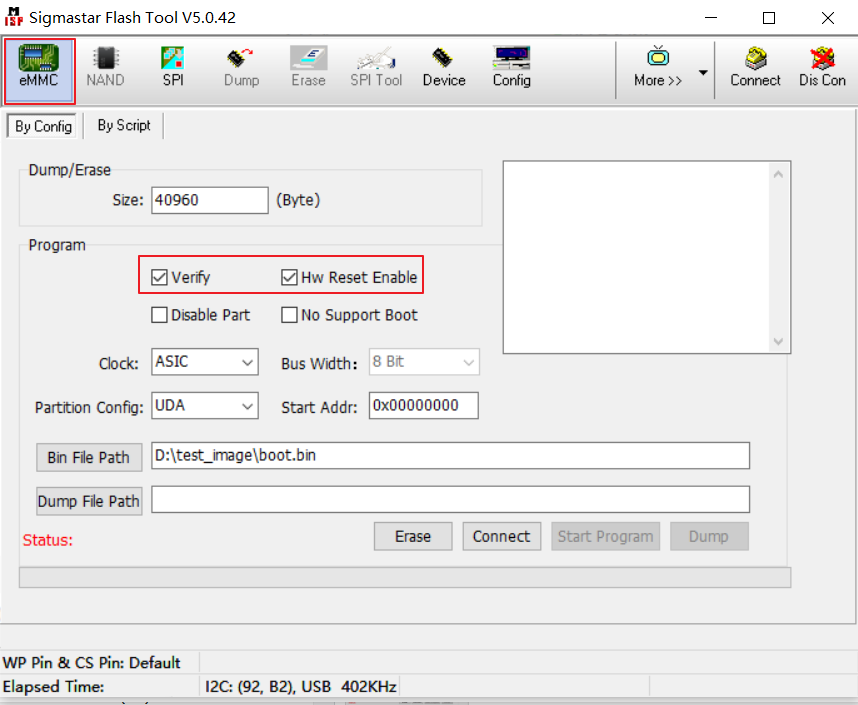Image resolution: width=858 pixels, height=705 pixels.
Task: Disable the Hw Reset Enable checkbox
Action: [289, 277]
